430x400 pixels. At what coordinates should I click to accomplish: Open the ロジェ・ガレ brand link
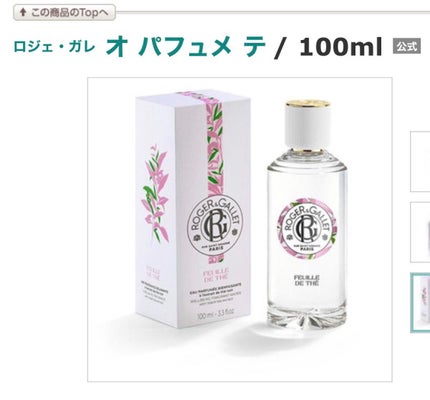[54, 47]
